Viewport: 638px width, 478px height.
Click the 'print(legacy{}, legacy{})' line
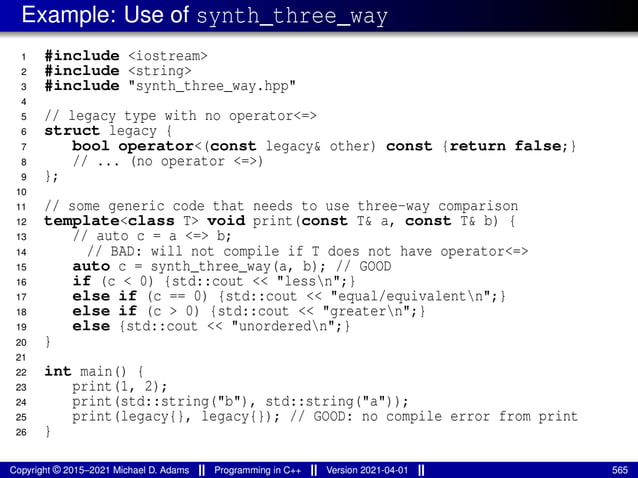[x=325, y=417]
